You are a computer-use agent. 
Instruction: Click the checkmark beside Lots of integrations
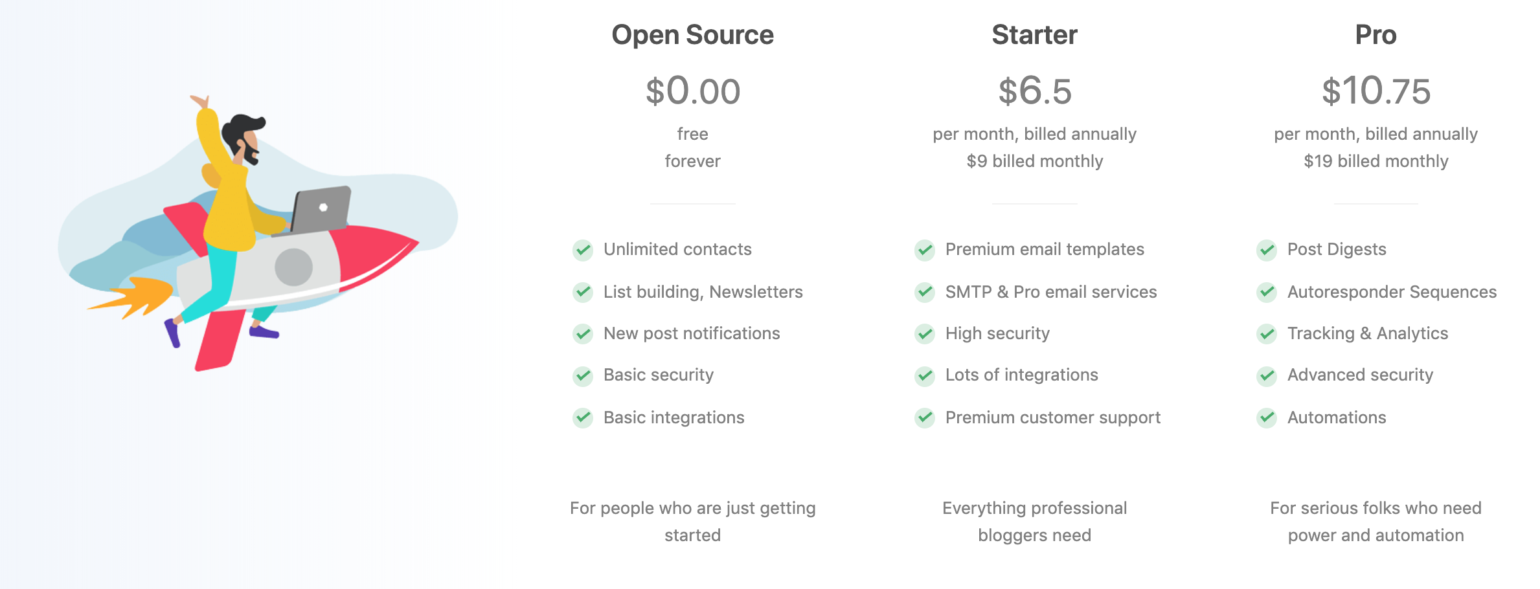click(925, 376)
